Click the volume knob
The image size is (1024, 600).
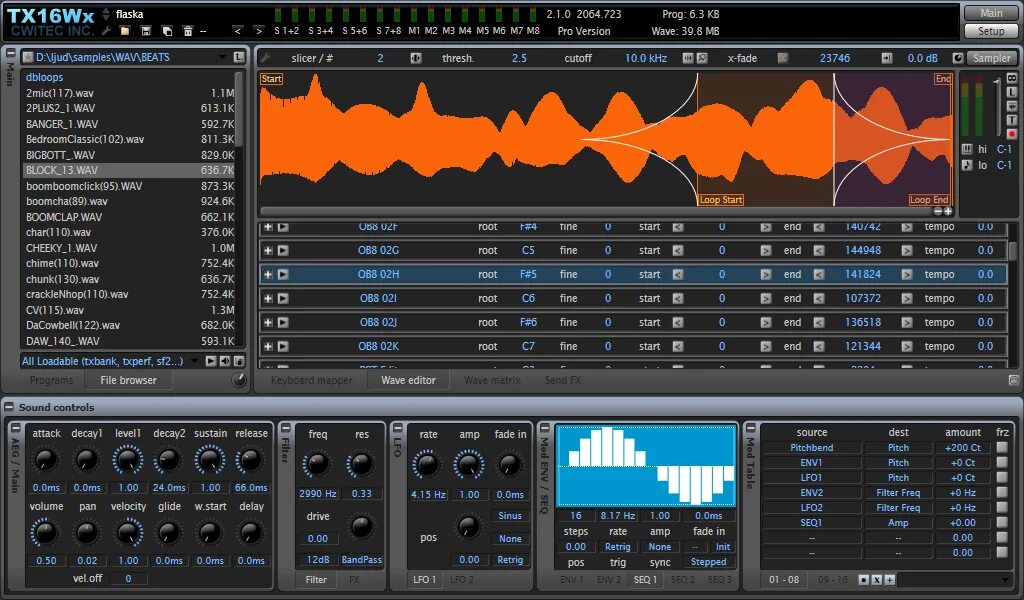[x=44, y=533]
